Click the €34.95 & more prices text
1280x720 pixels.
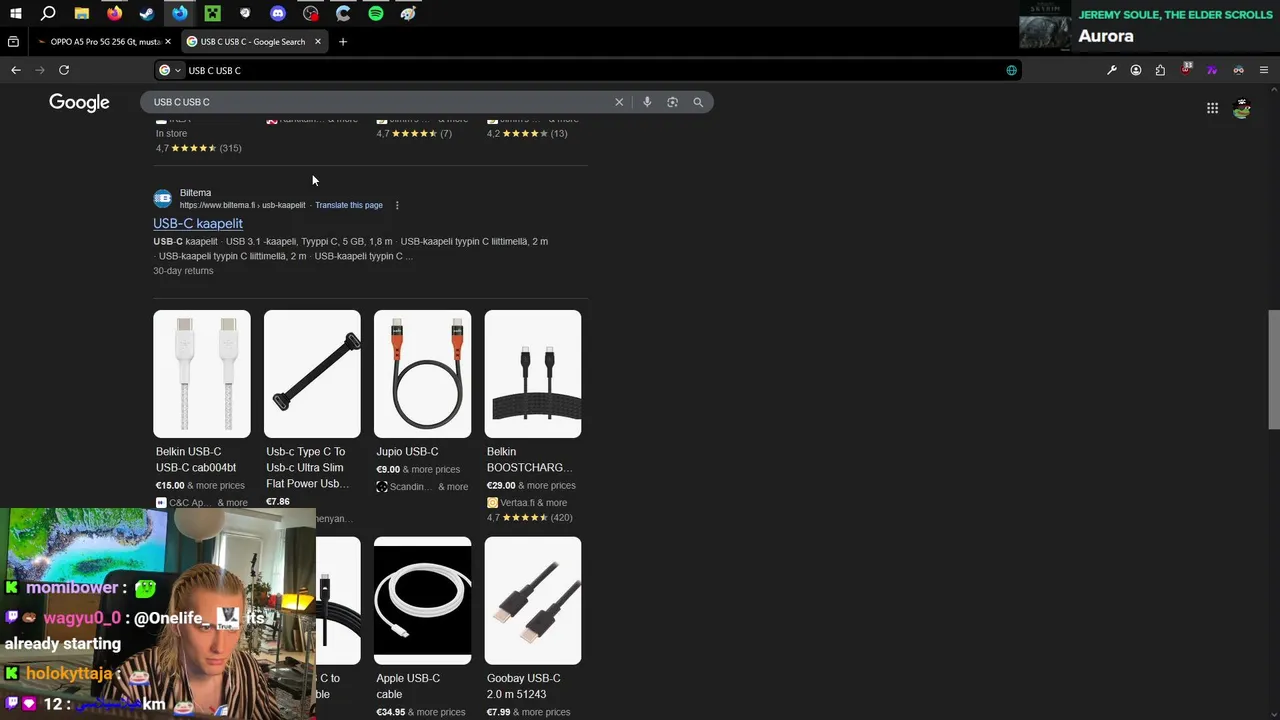tap(421, 712)
